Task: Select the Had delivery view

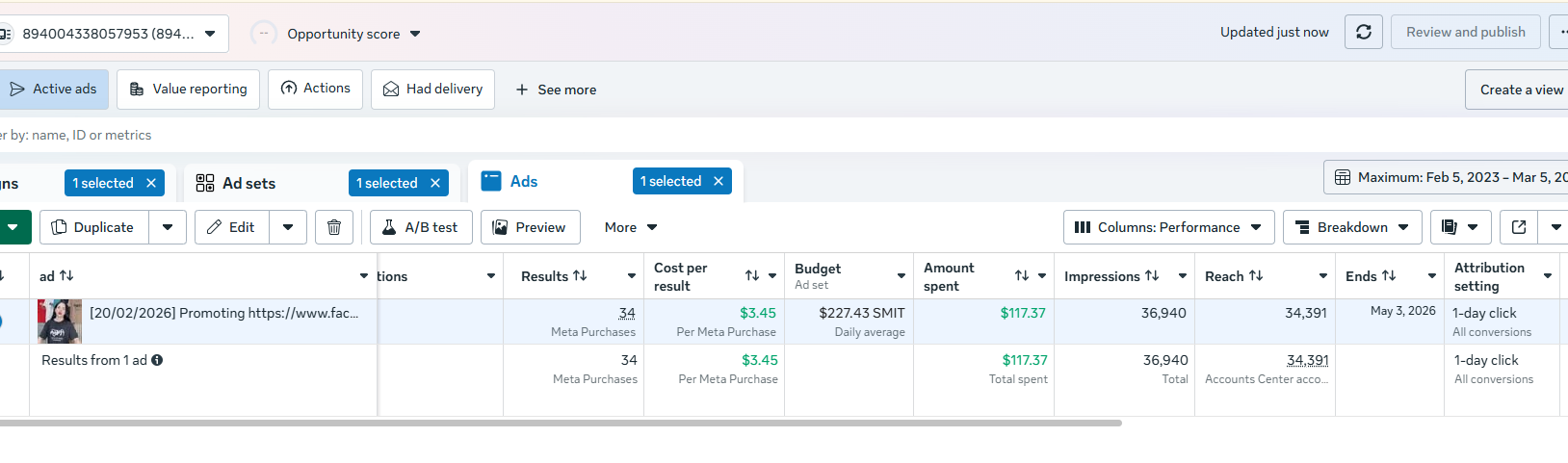Action: click(432, 89)
